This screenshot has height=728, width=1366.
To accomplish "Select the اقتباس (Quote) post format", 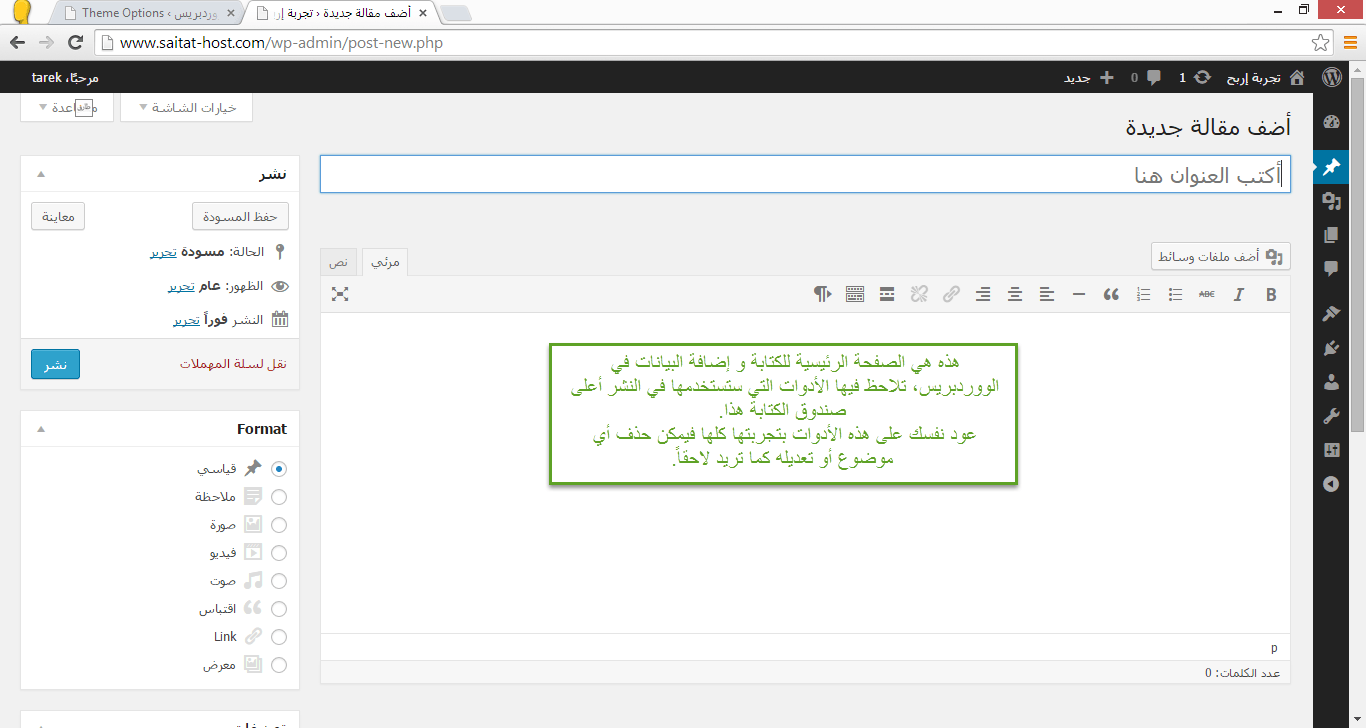I will coord(279,608).
